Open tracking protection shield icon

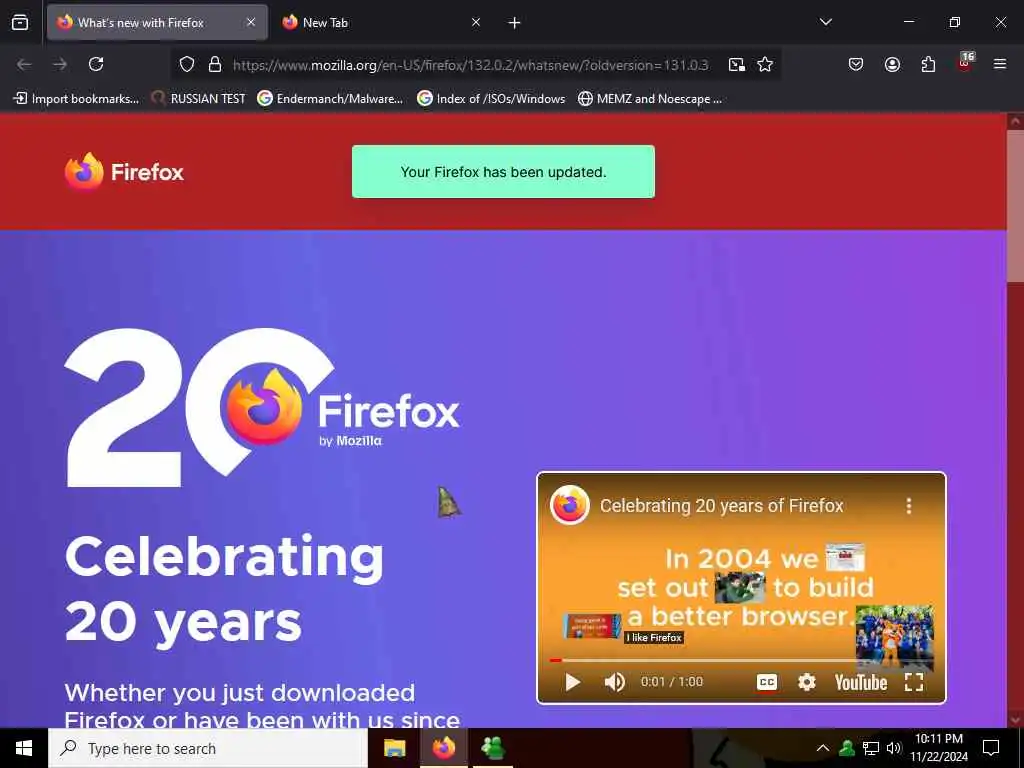pos(187,64)
